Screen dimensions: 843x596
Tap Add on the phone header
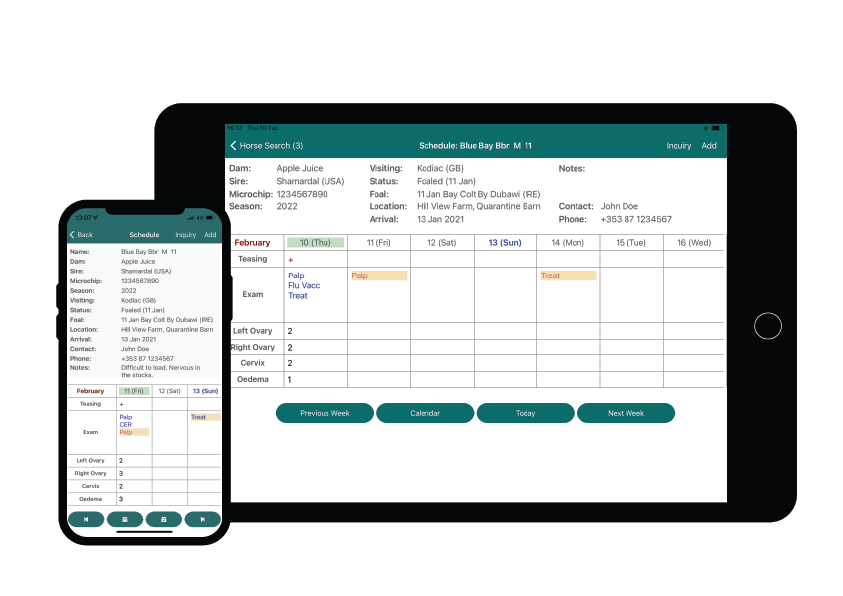point(210,235)
